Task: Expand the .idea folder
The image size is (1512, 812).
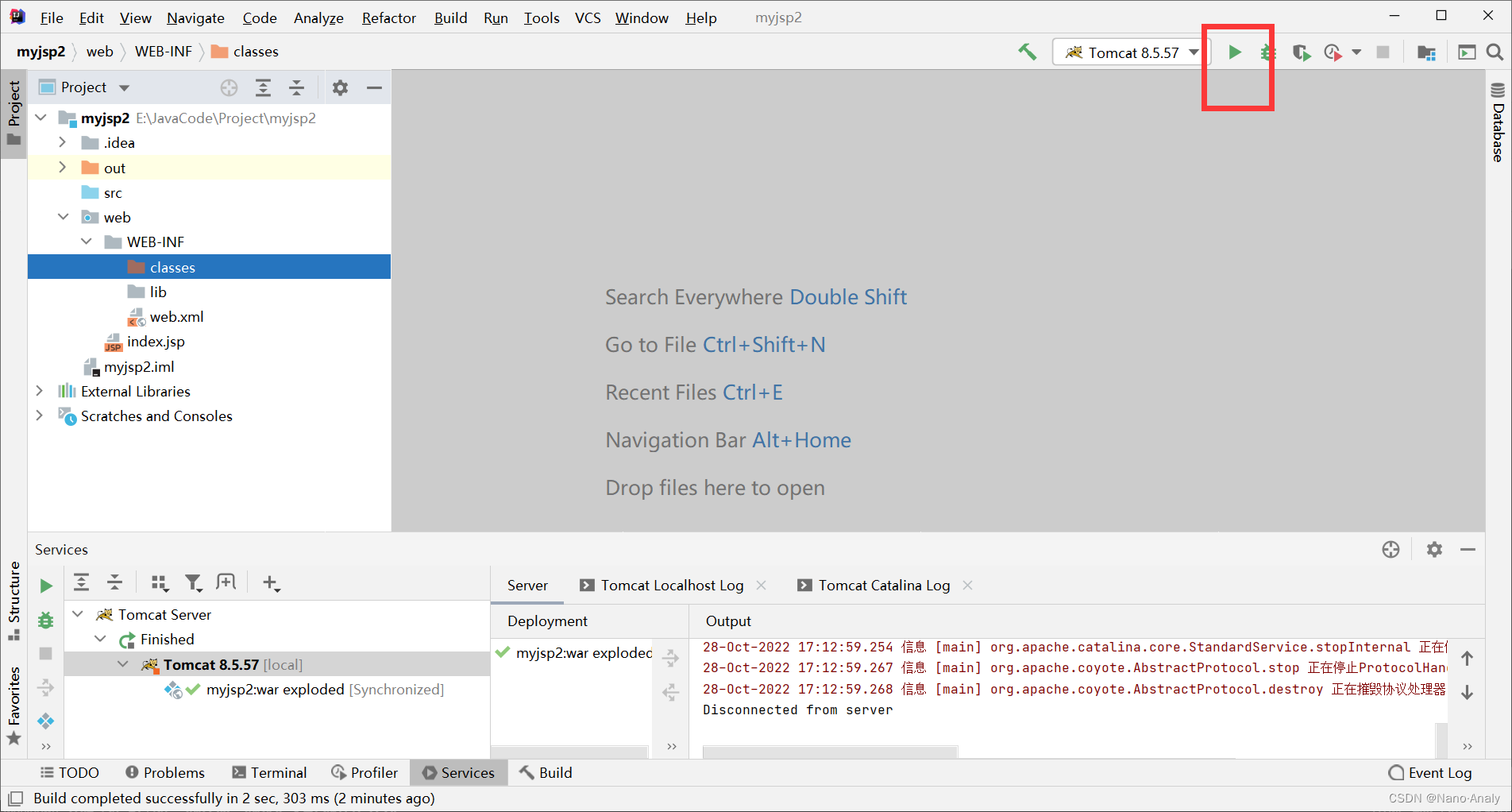Action: (x=63, y=142)
